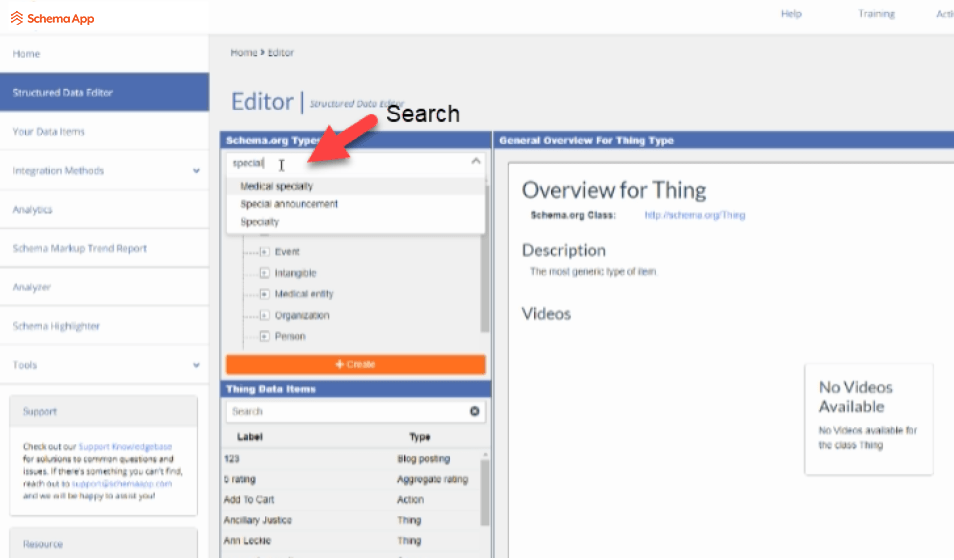The width and height of the screenshot is (954, 560).
Task: Sort by the Label column header
Action: (x=249, y=437)
